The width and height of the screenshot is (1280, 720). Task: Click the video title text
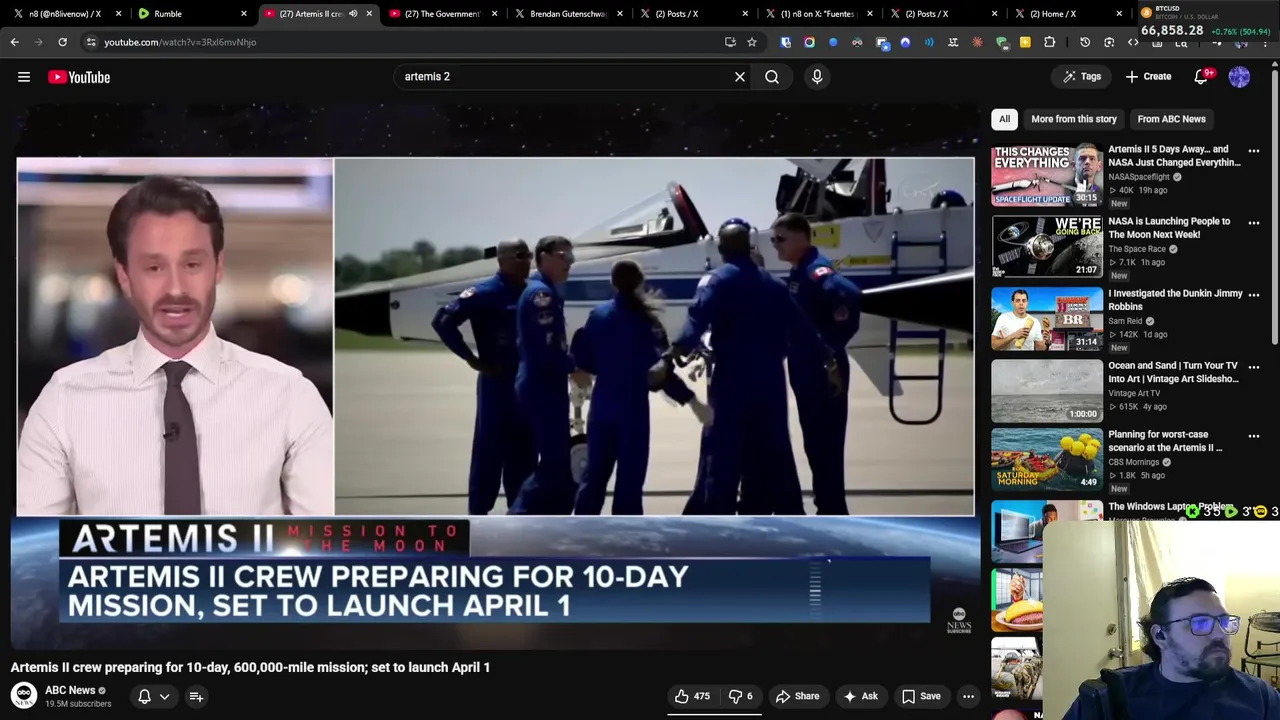(250, 667)
